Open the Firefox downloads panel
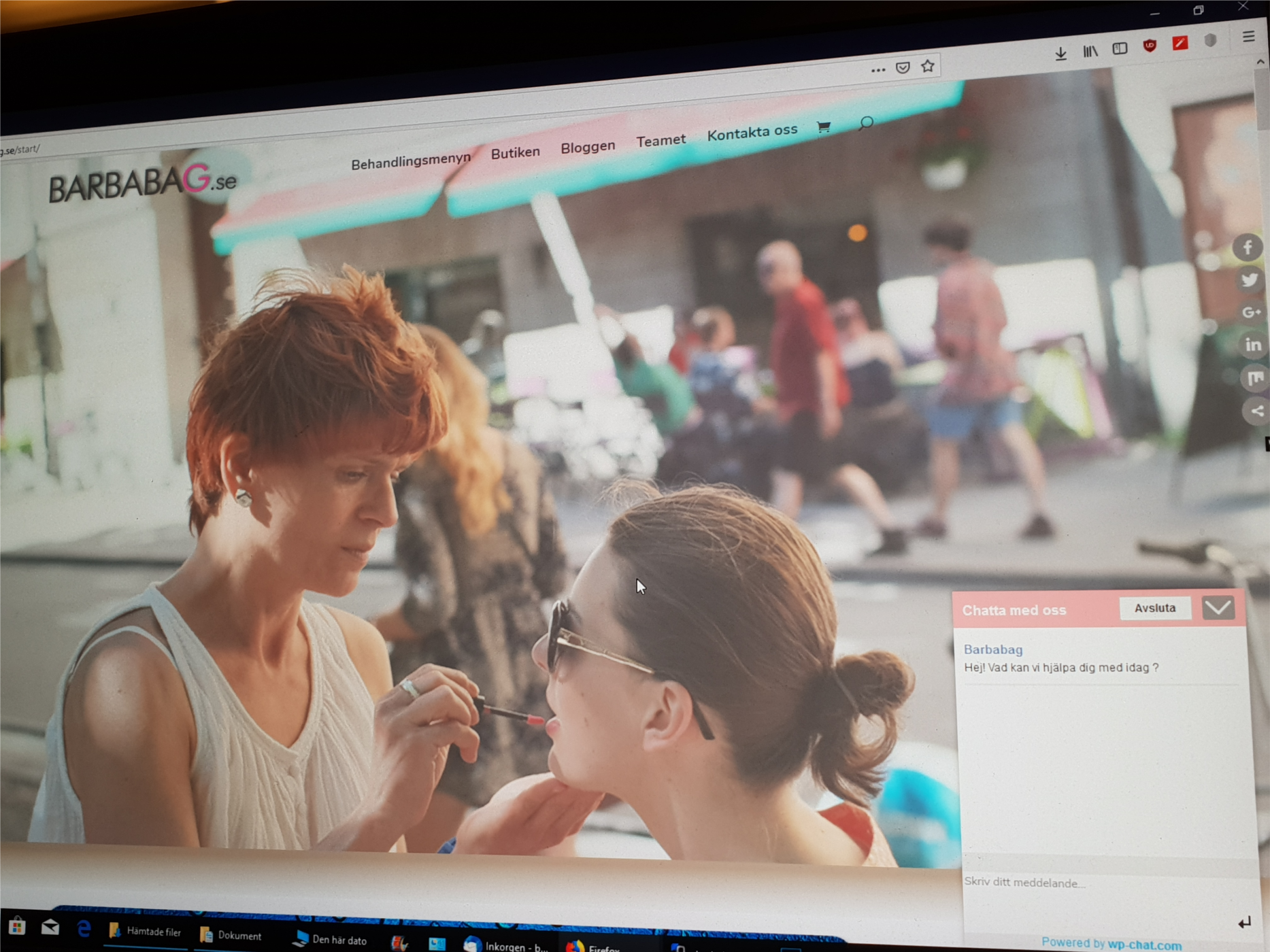Screen dimensions: 1270x952 click(x=1060, y=54)
